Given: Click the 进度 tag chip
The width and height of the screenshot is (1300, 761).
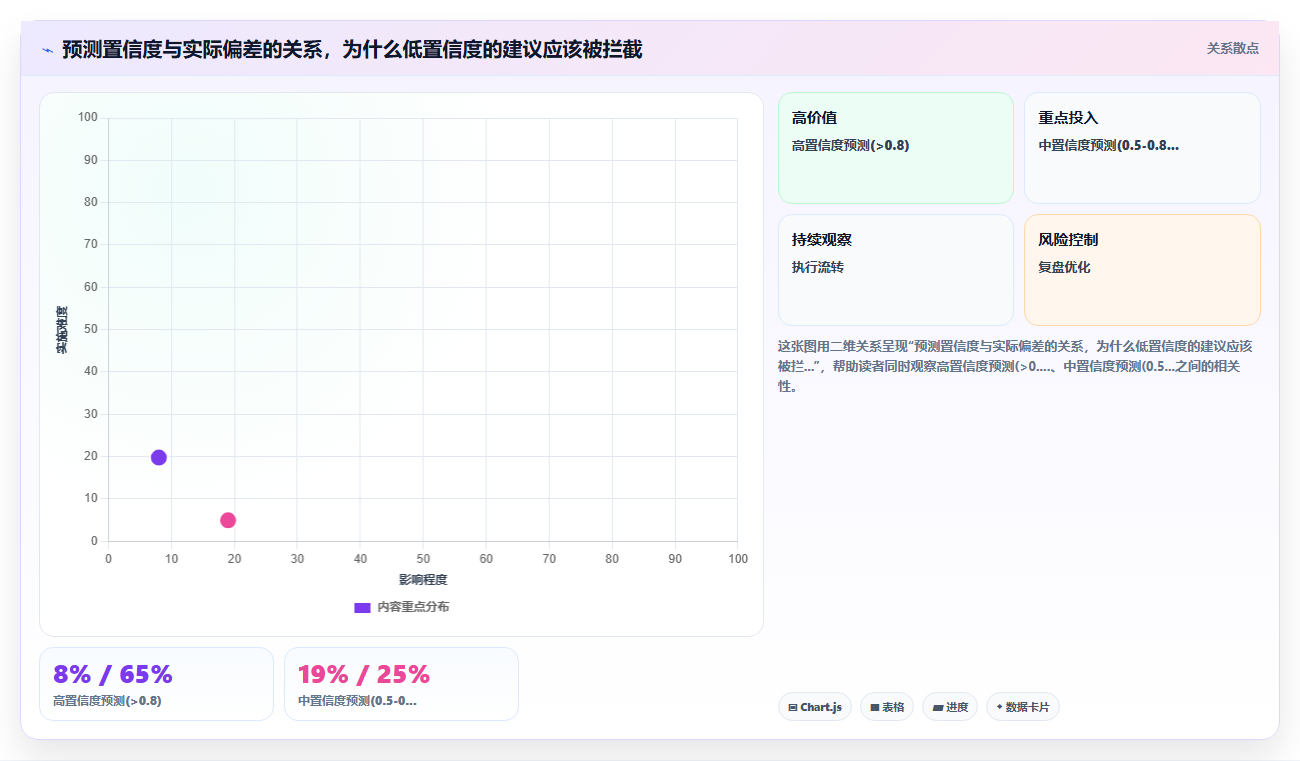Looking at the screenshot, I should (950, 707).
